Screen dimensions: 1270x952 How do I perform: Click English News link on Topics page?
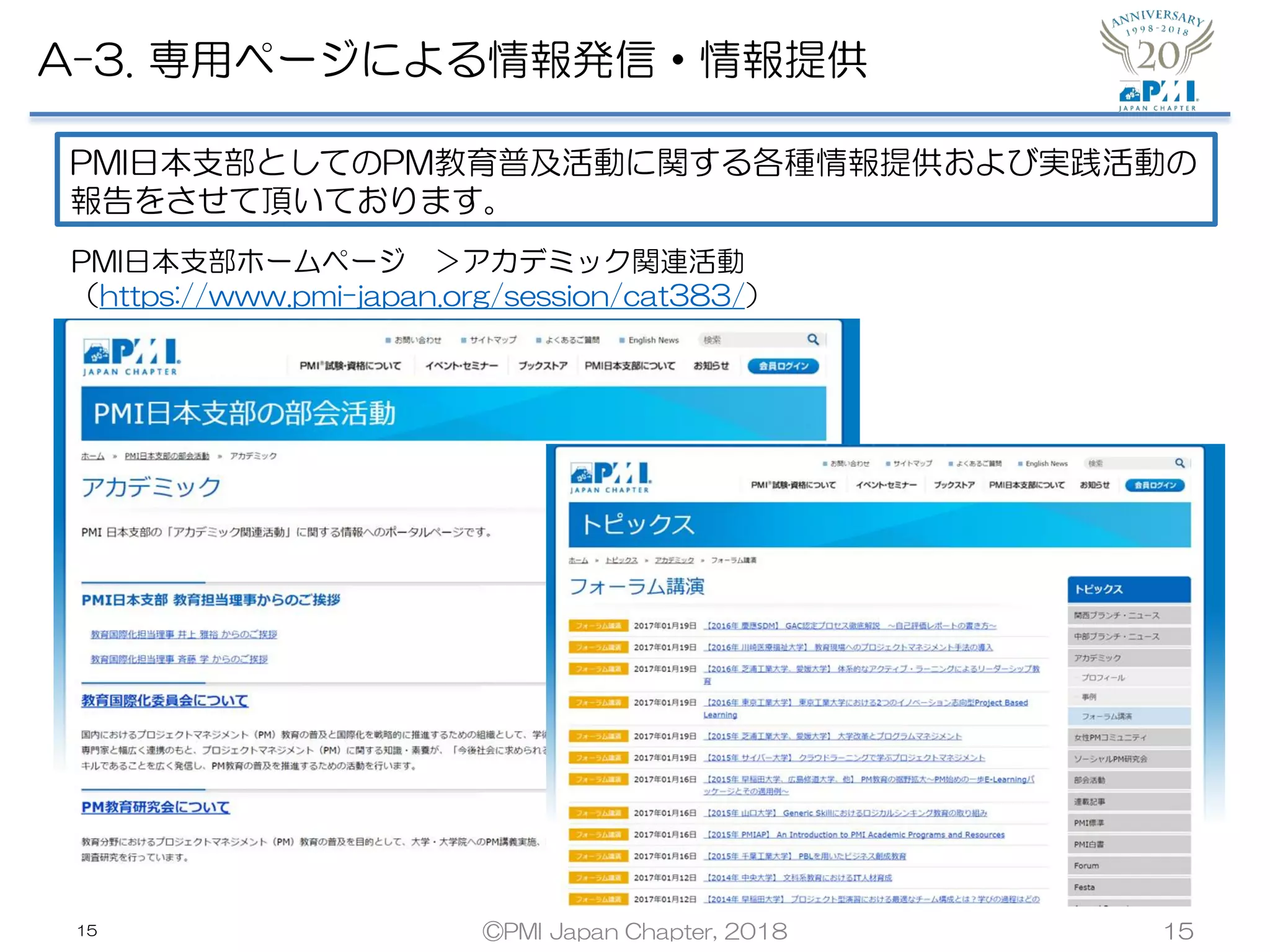(1046, 463)
